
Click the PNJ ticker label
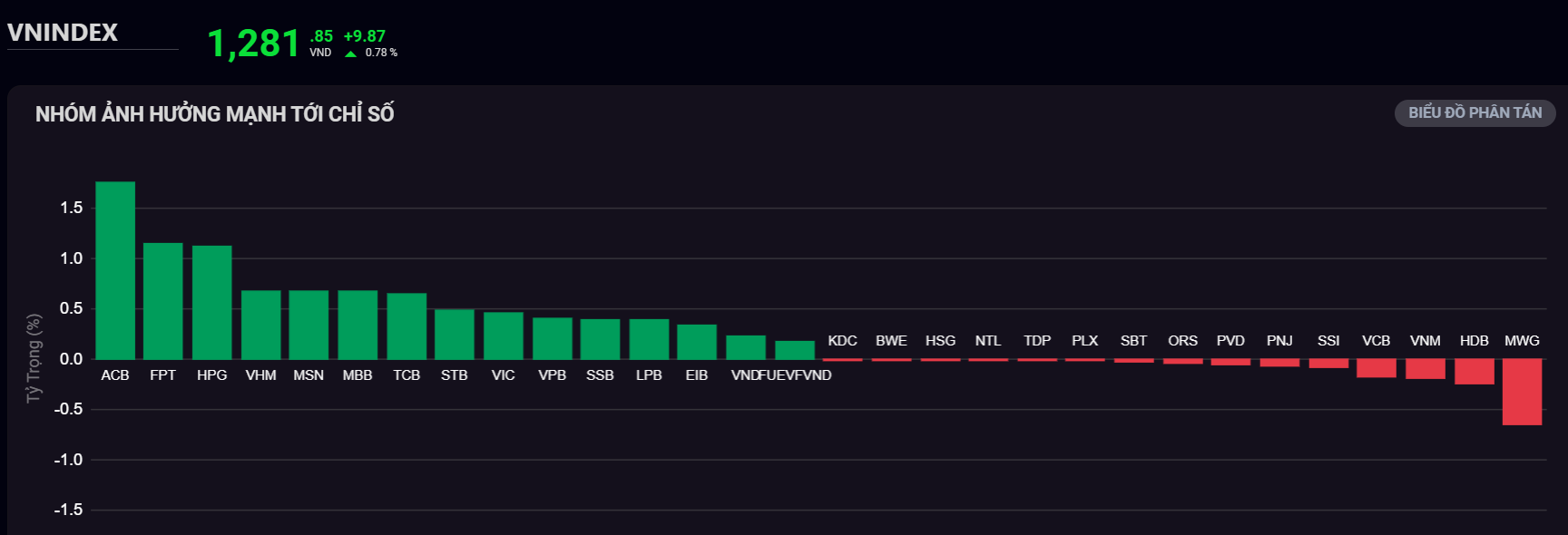1279,341
